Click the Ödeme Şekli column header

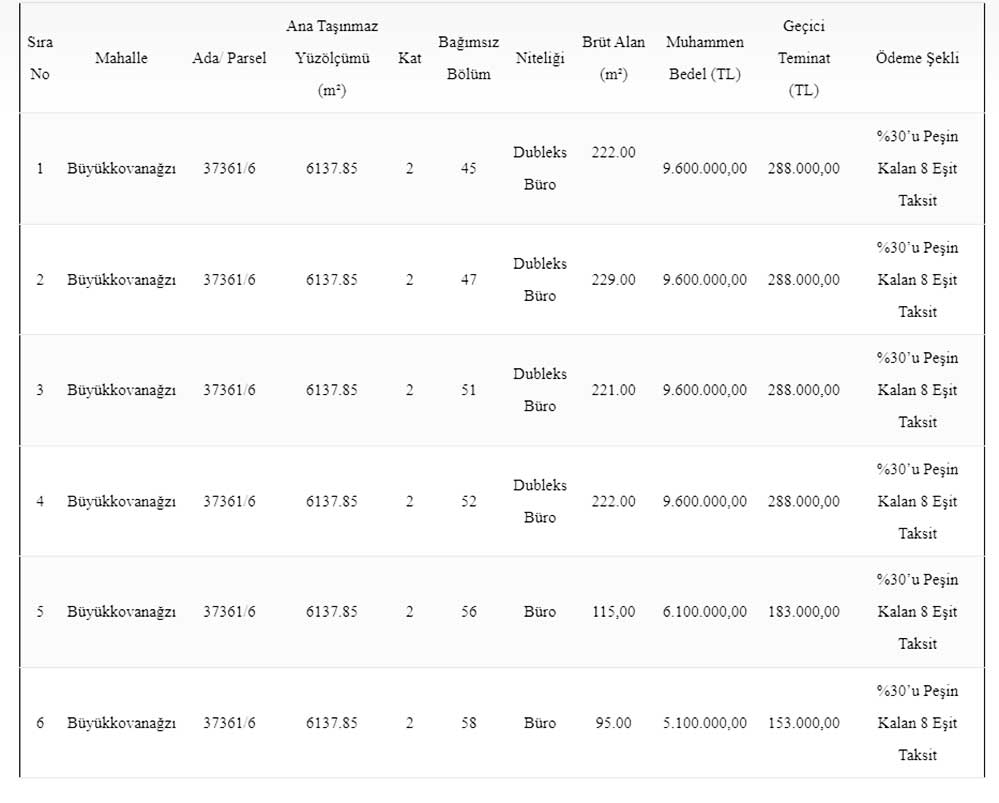tap(917, 58)
